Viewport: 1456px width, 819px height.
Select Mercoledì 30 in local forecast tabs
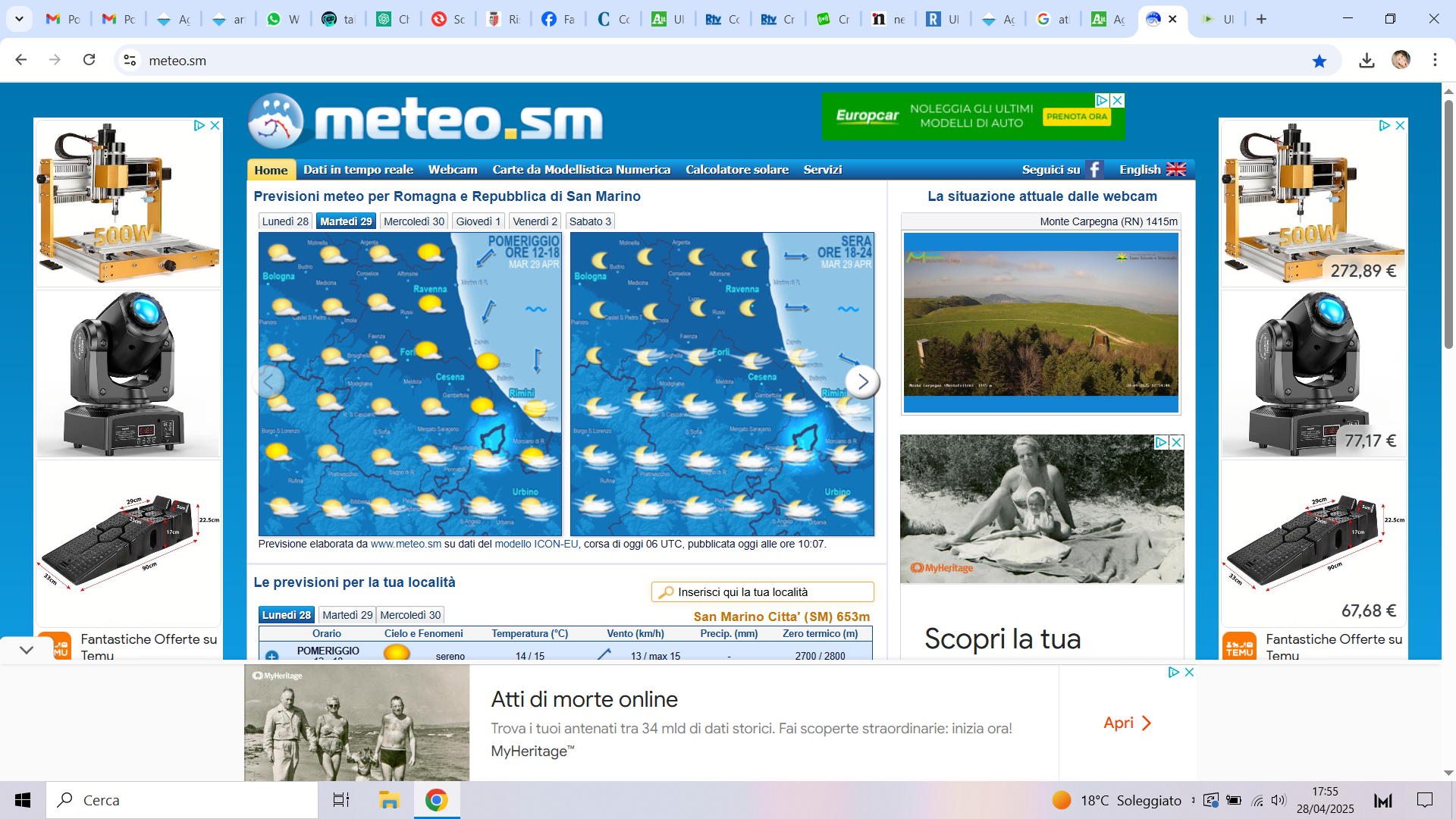click(410, 615)
